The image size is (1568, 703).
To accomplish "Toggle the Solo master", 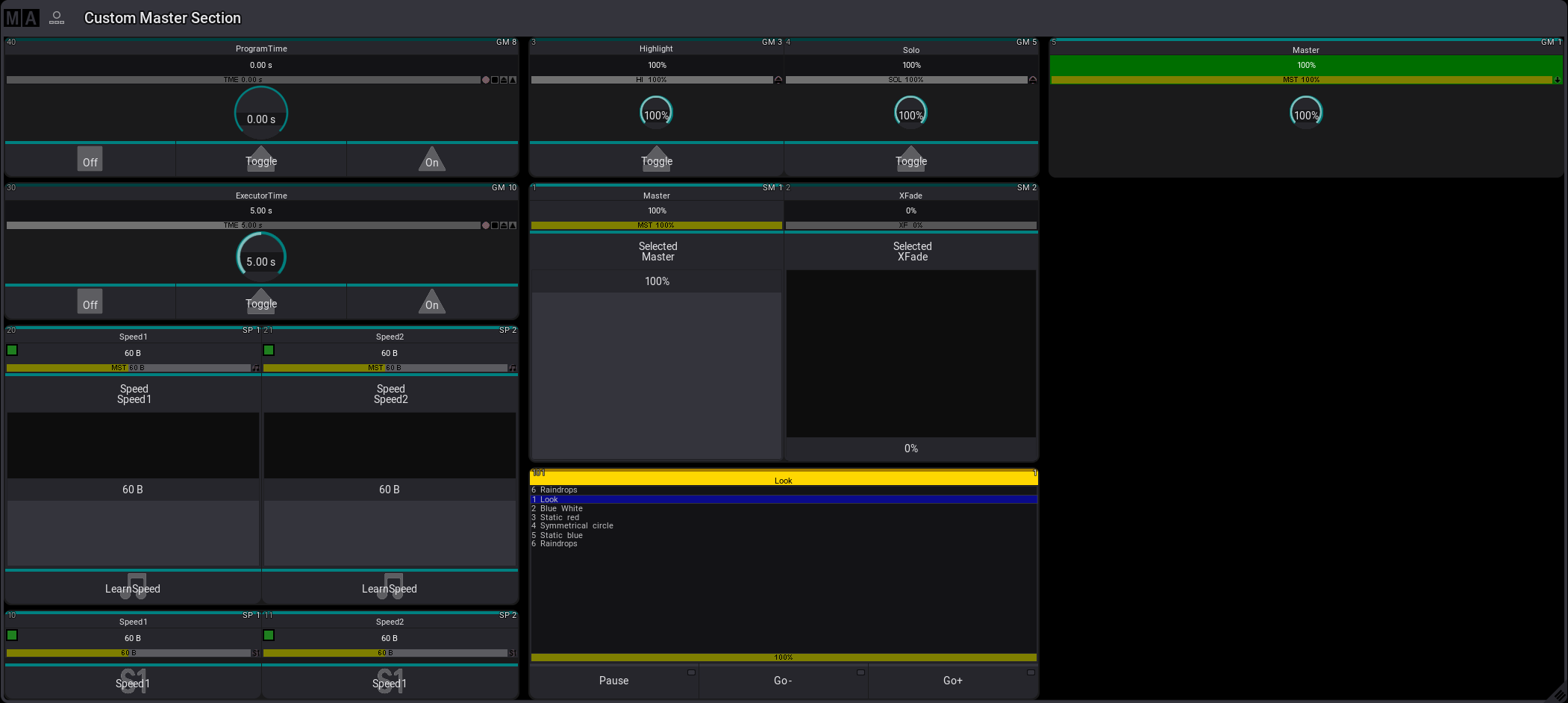I will tap(911, 160).
